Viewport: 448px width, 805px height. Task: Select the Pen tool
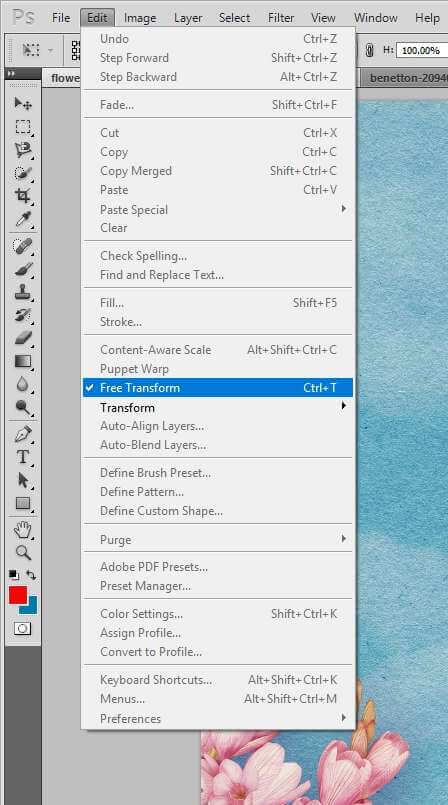[23, 434]
